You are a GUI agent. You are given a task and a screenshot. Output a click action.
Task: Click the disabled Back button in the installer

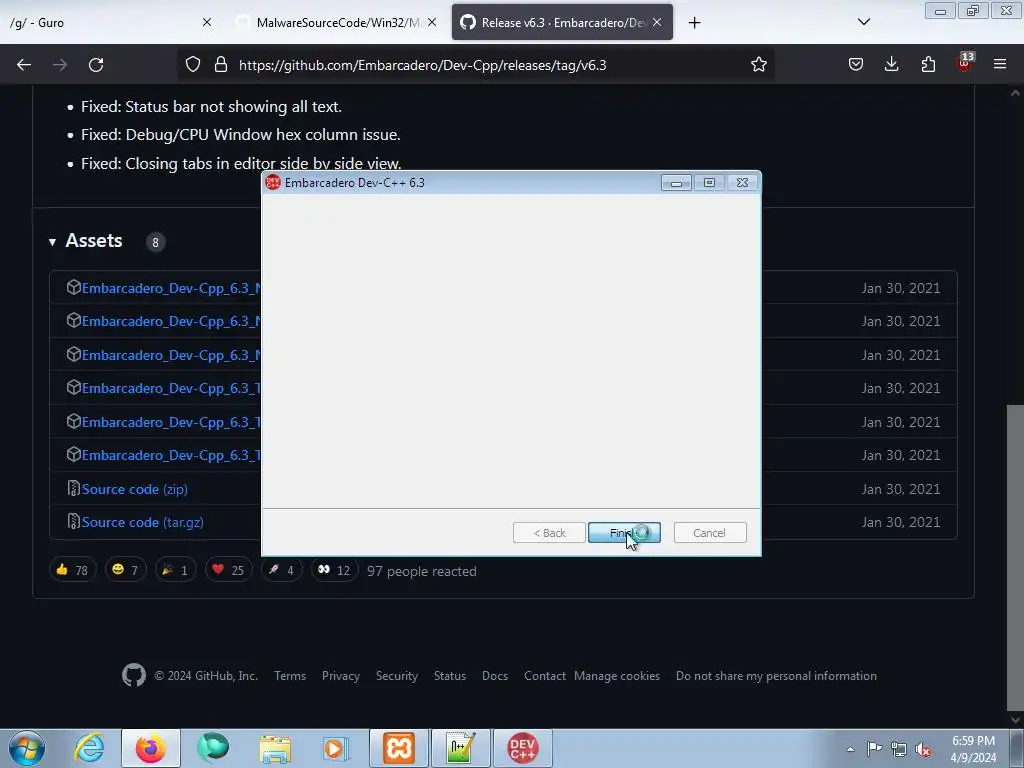(x=549, y=533)
